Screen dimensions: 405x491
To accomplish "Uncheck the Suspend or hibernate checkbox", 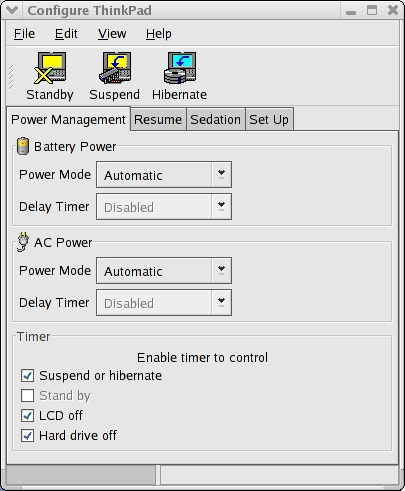I will tap(27, 376).
